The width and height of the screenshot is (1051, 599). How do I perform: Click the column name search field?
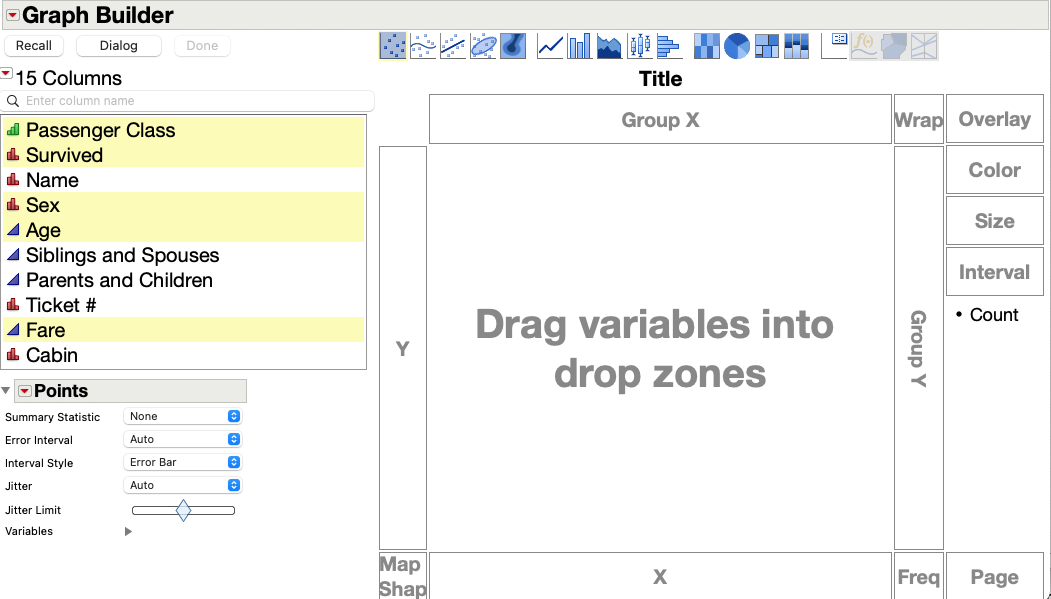[190, 100]
